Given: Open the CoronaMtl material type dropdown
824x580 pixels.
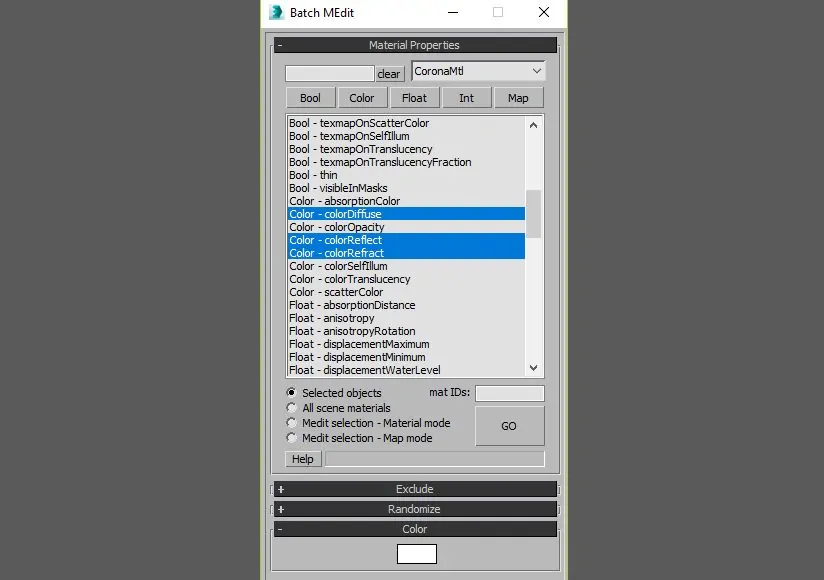Looking at the screenshot, I should [x=478, y=71].
